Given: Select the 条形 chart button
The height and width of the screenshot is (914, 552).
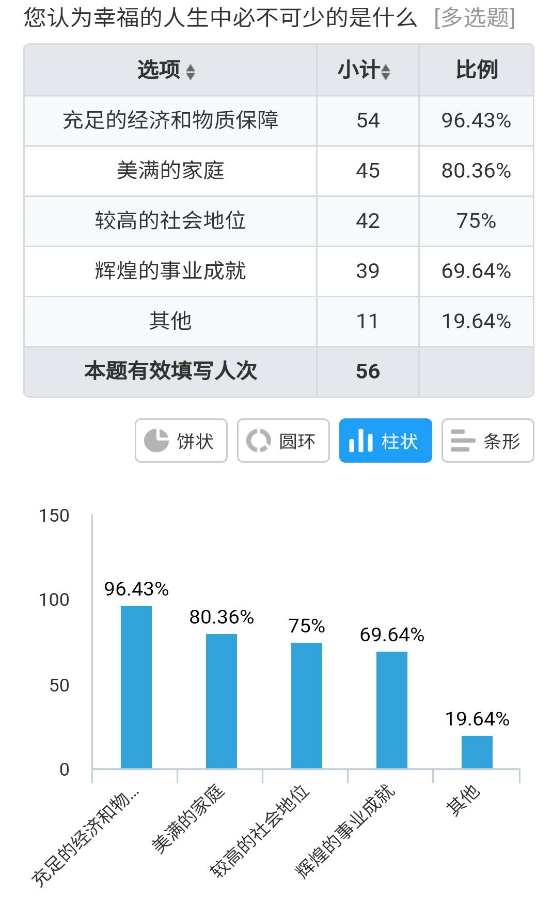Looking at the screenshot, I should (x=488, y=441).
